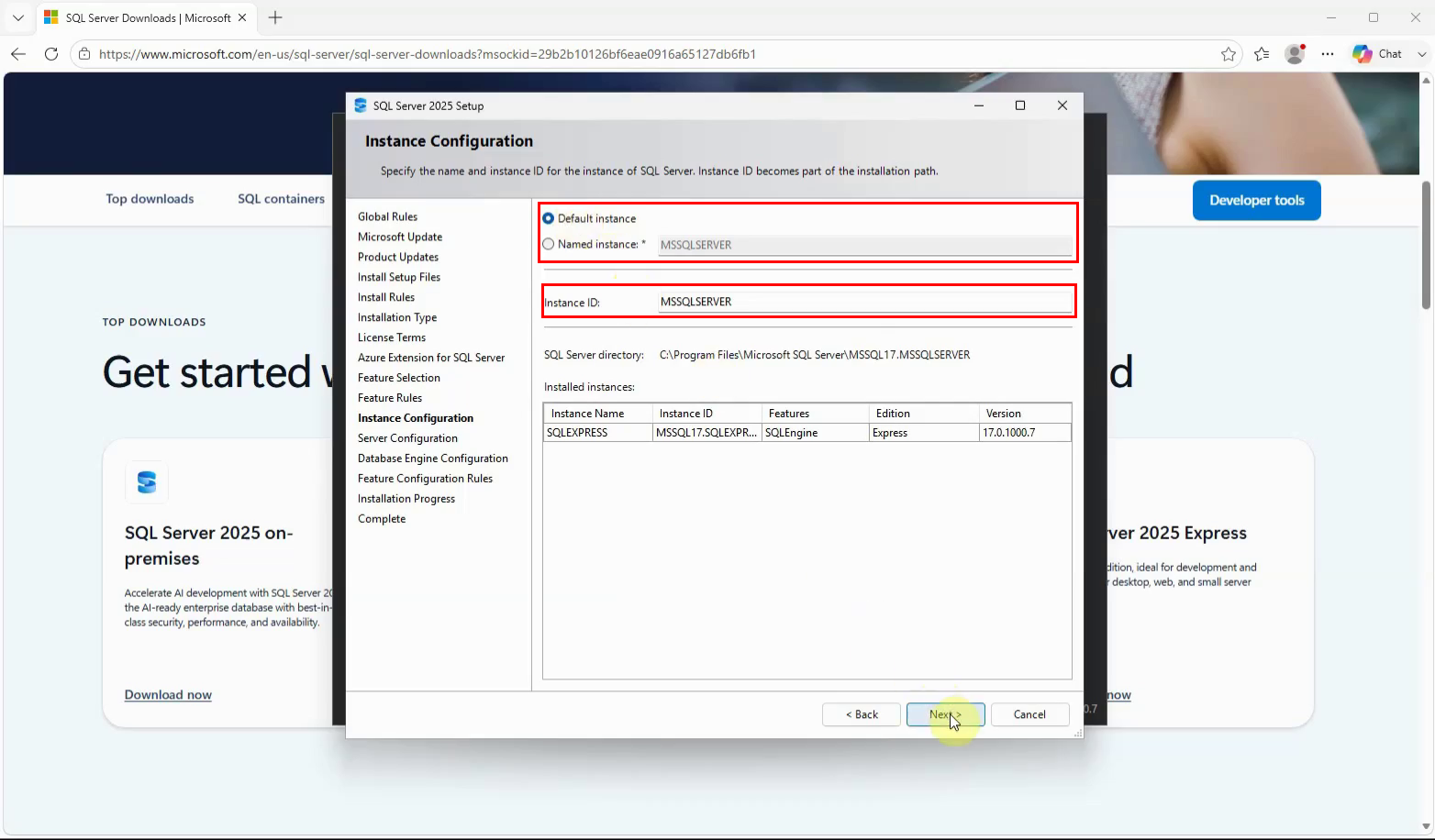Close the browser window
This screenshot has height=840, width=1435.
[x=1415, y=17]
